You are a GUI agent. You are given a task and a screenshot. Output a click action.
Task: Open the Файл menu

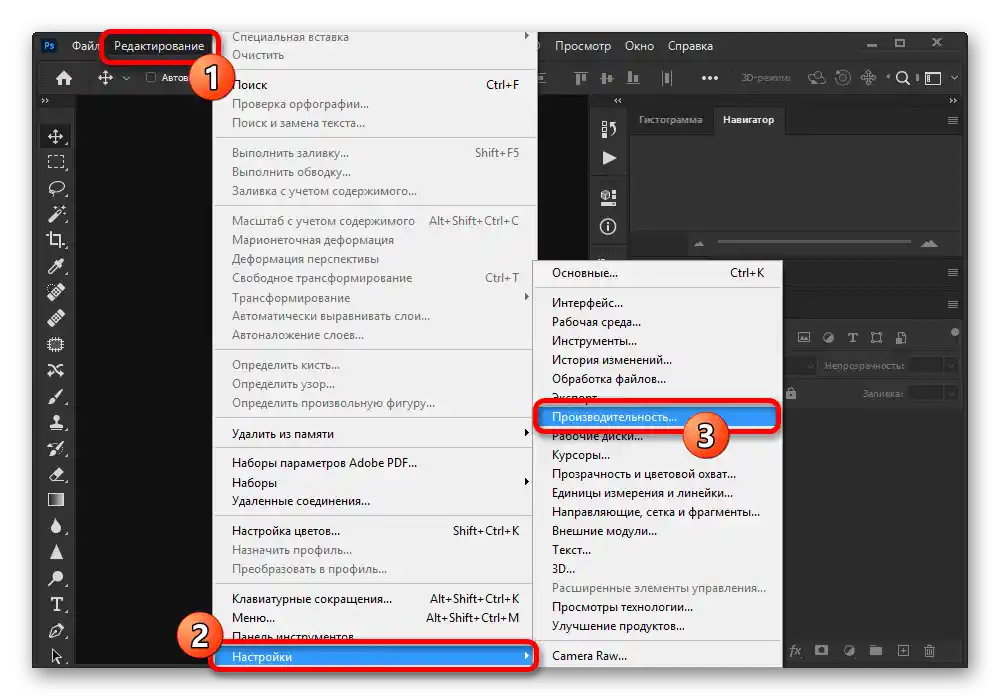(85, 46)
